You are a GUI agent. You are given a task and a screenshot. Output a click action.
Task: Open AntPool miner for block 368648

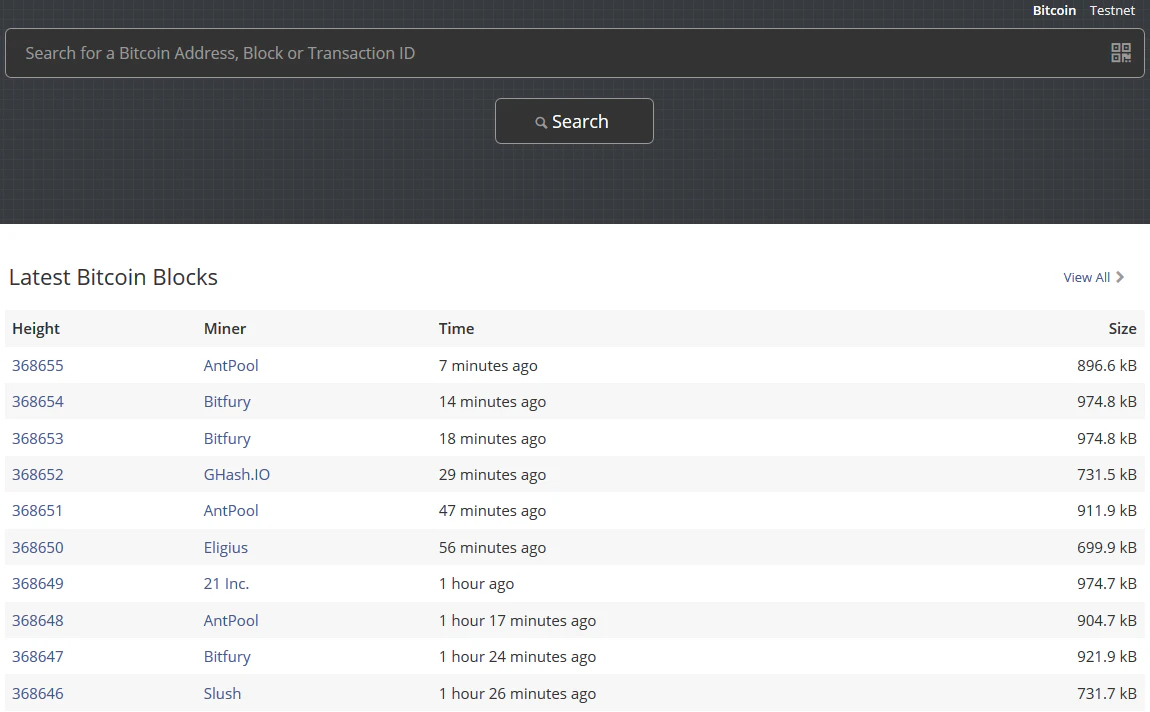tap(231, 620)
